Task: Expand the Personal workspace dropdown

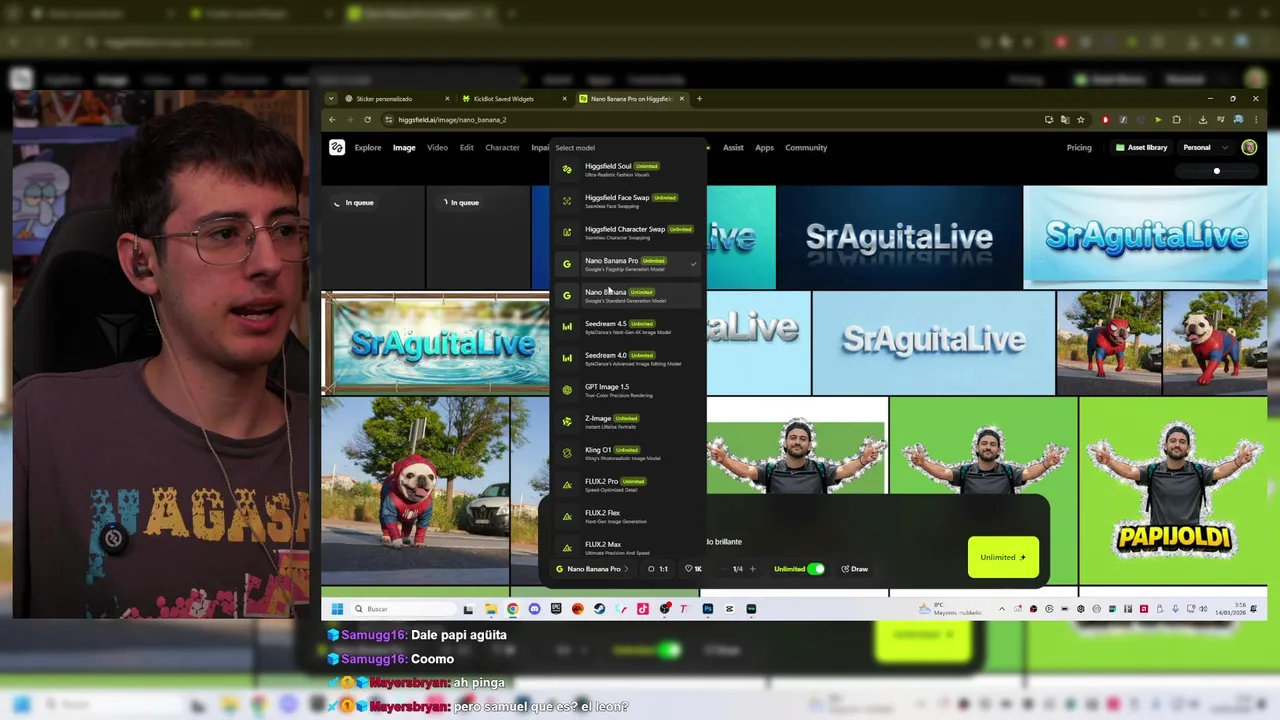Action: pyautogui.click(x=1204, y=147)
